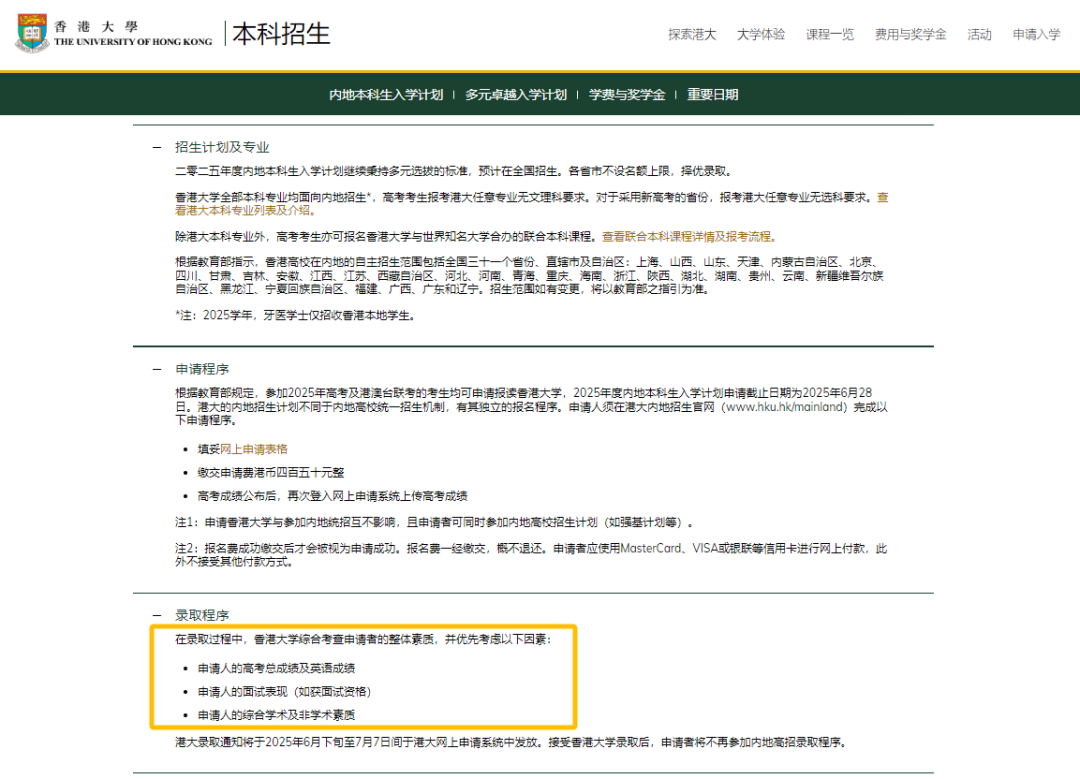Click the 注2 note about payment methods
Viewport: 1080px width, 779px height.
(x=531, y=555)
